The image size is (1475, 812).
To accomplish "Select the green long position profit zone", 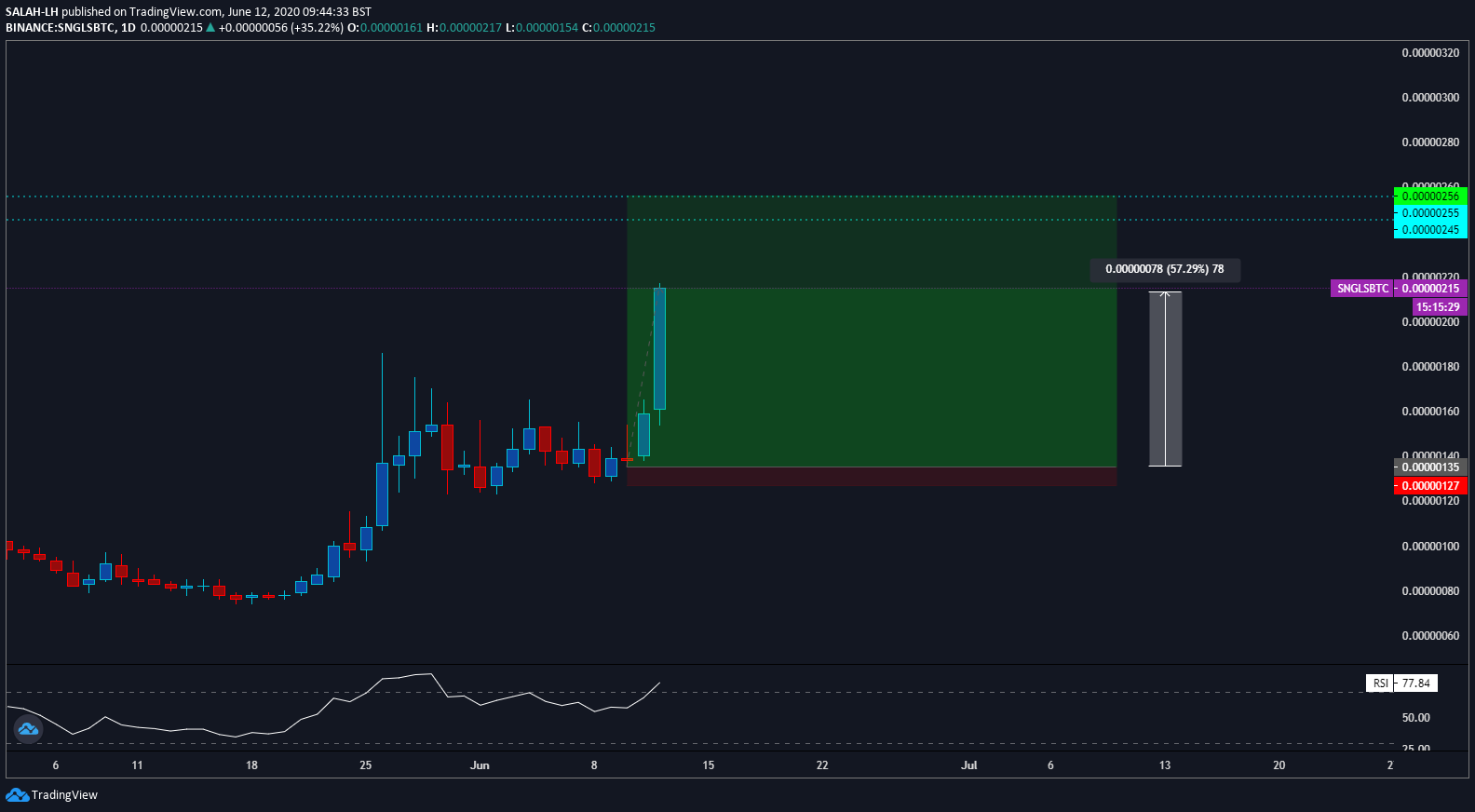I will pyautogui.click(x=872, y=332).
